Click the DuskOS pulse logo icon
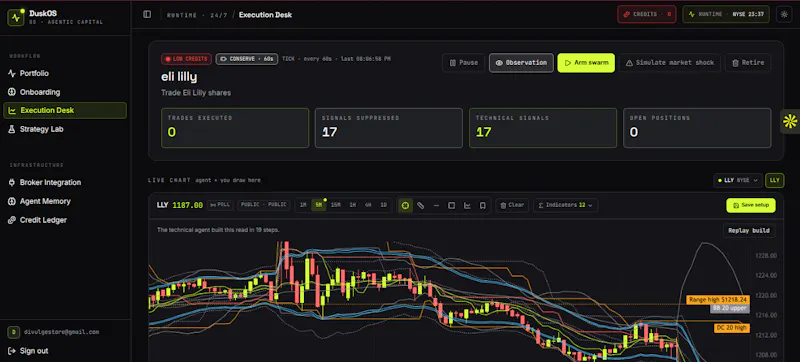The width and height of the screenshot is (800, 362). tap(16, 17)
